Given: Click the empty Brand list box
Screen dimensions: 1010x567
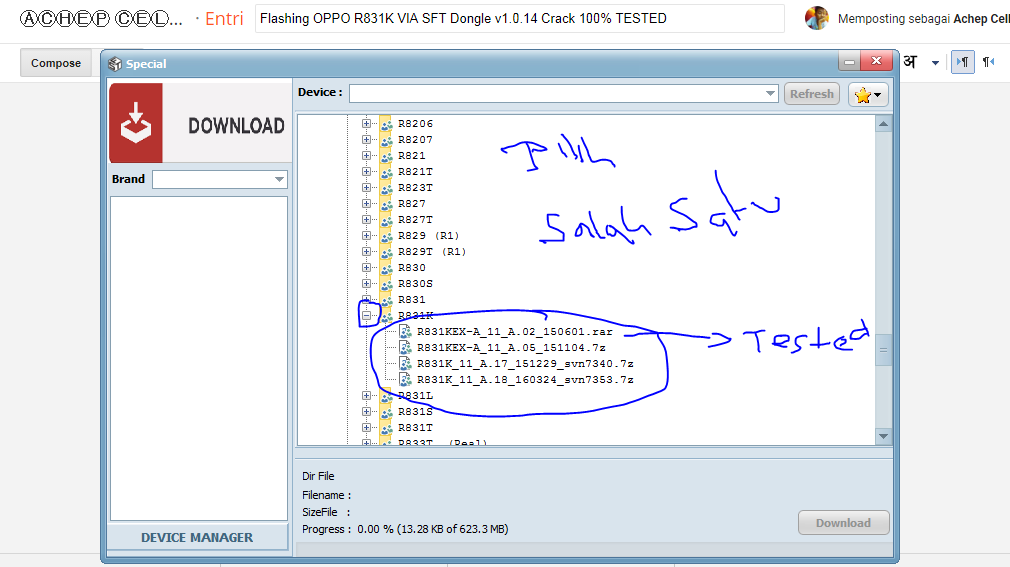Looking at the screenshot, I should click(199, 358).
